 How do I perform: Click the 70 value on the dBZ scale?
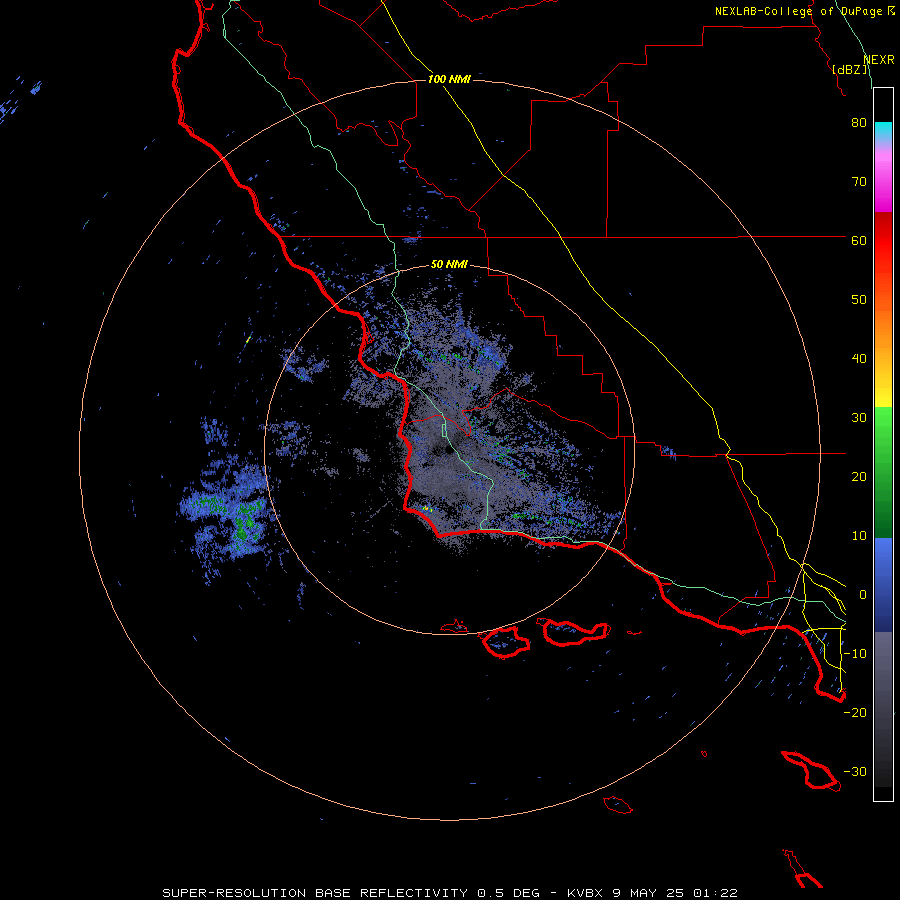[859, 181]
